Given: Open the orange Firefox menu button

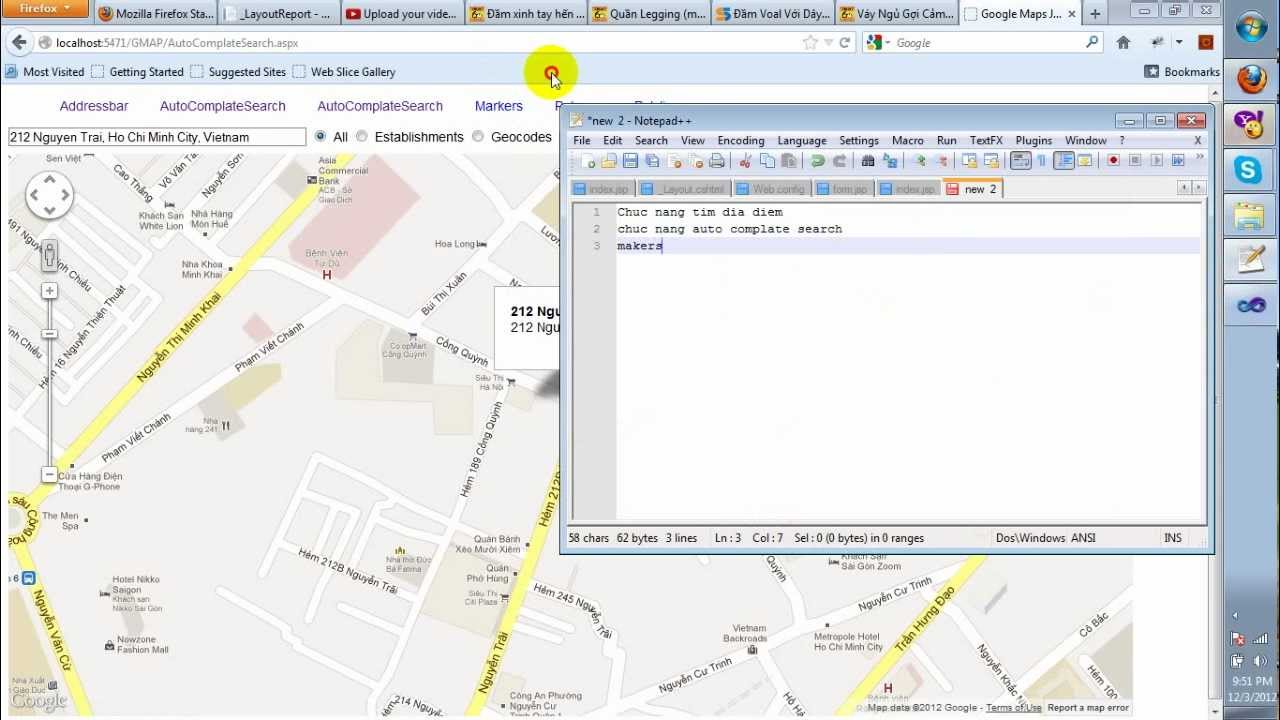Looking at the screenshot, I should 44,9.
